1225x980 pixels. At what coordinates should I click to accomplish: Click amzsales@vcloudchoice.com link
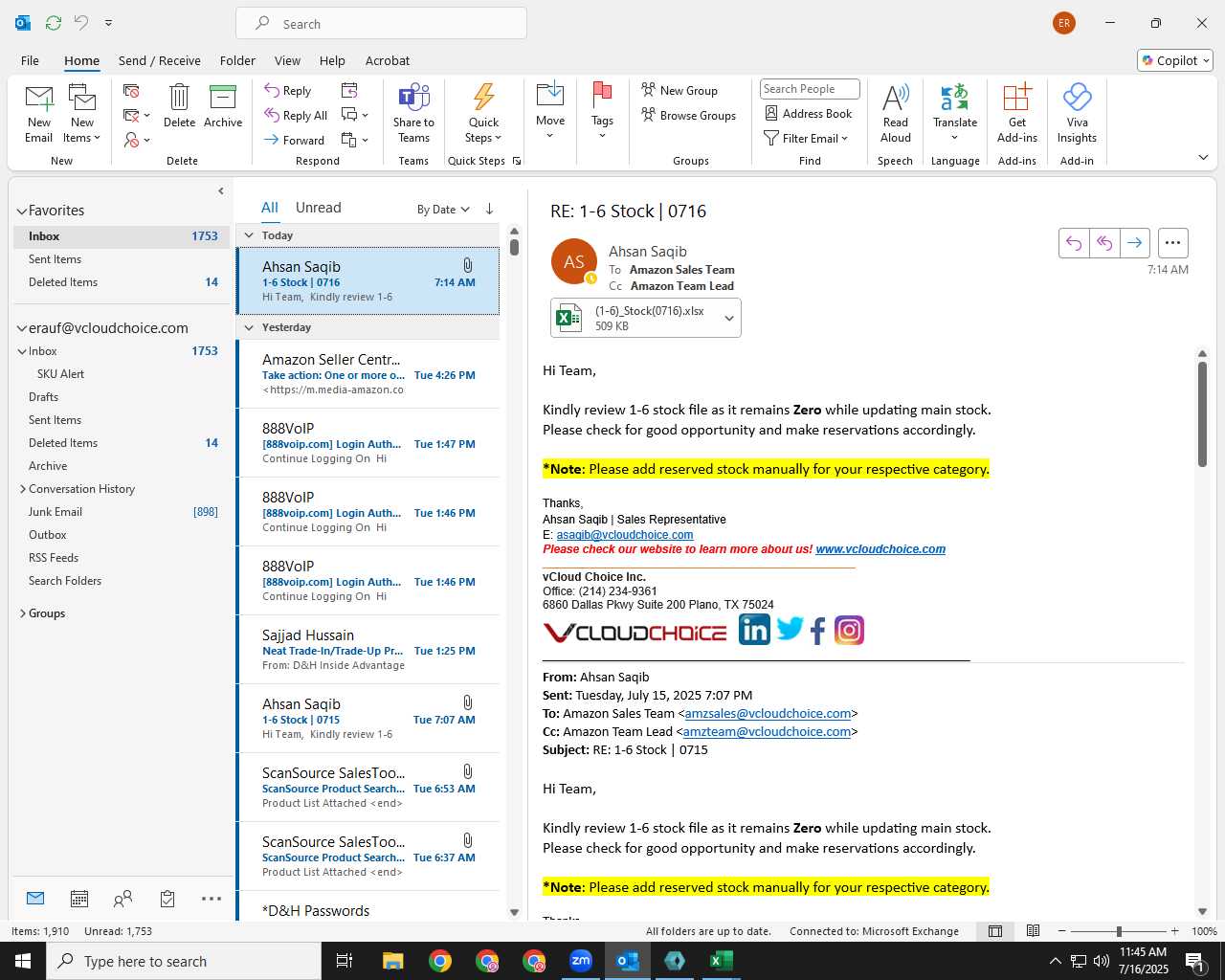[x=768, y=713]
